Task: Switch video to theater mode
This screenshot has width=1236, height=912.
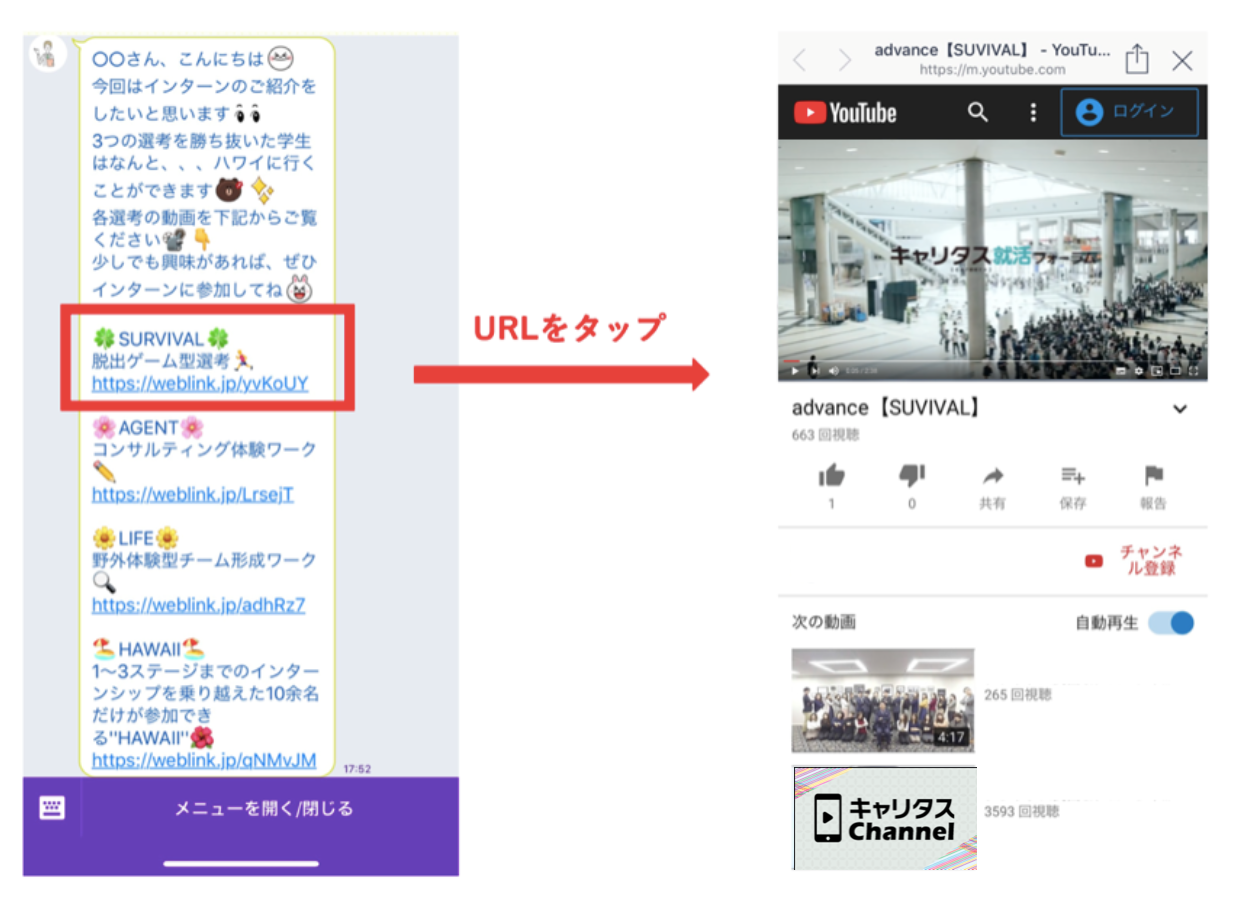Action: click(x=1175, y=371)
